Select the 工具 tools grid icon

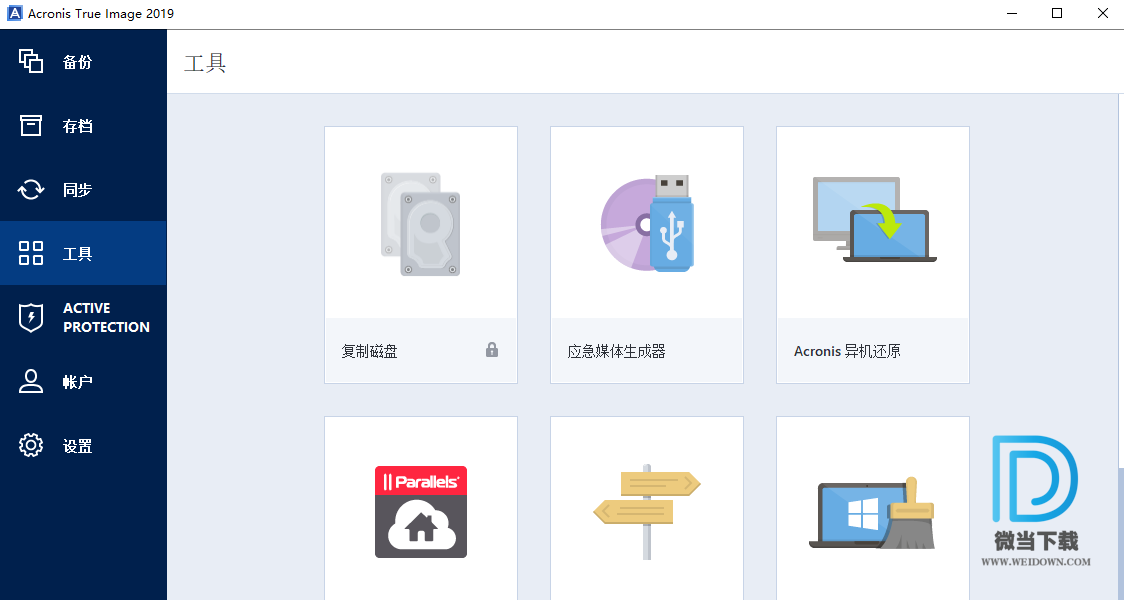click(31, 253)
